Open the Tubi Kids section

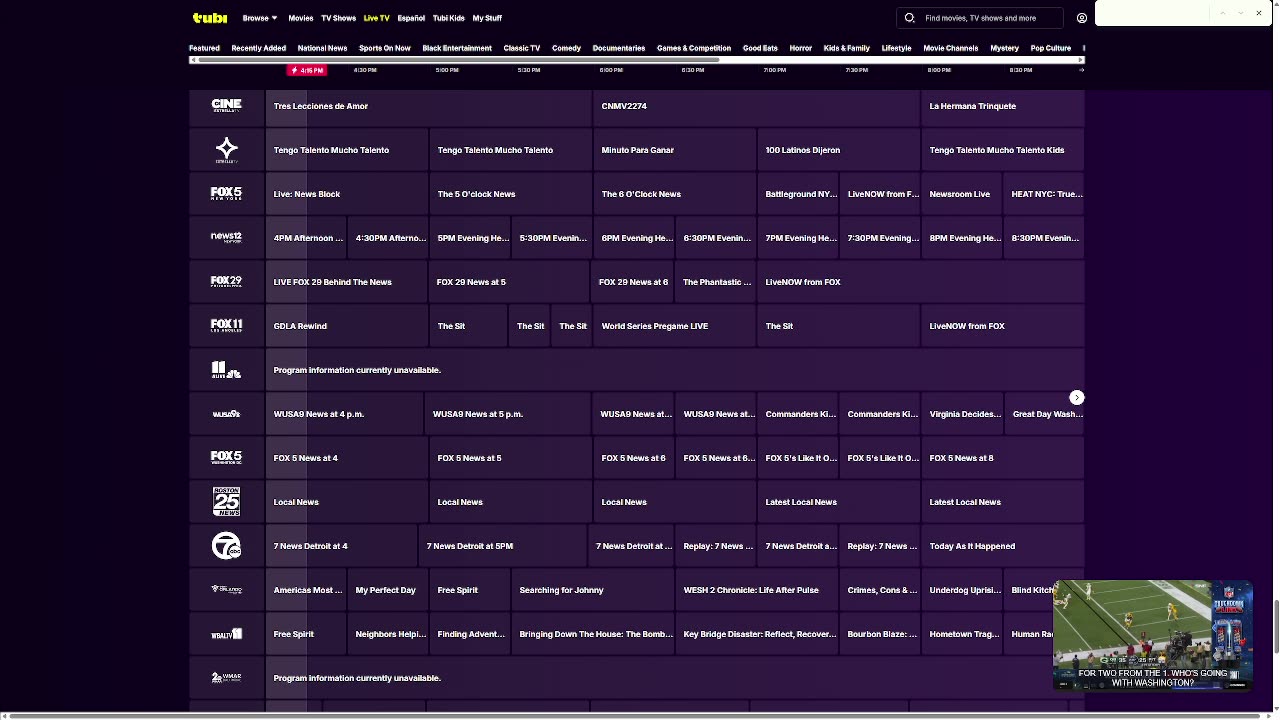tap(448, 18)
